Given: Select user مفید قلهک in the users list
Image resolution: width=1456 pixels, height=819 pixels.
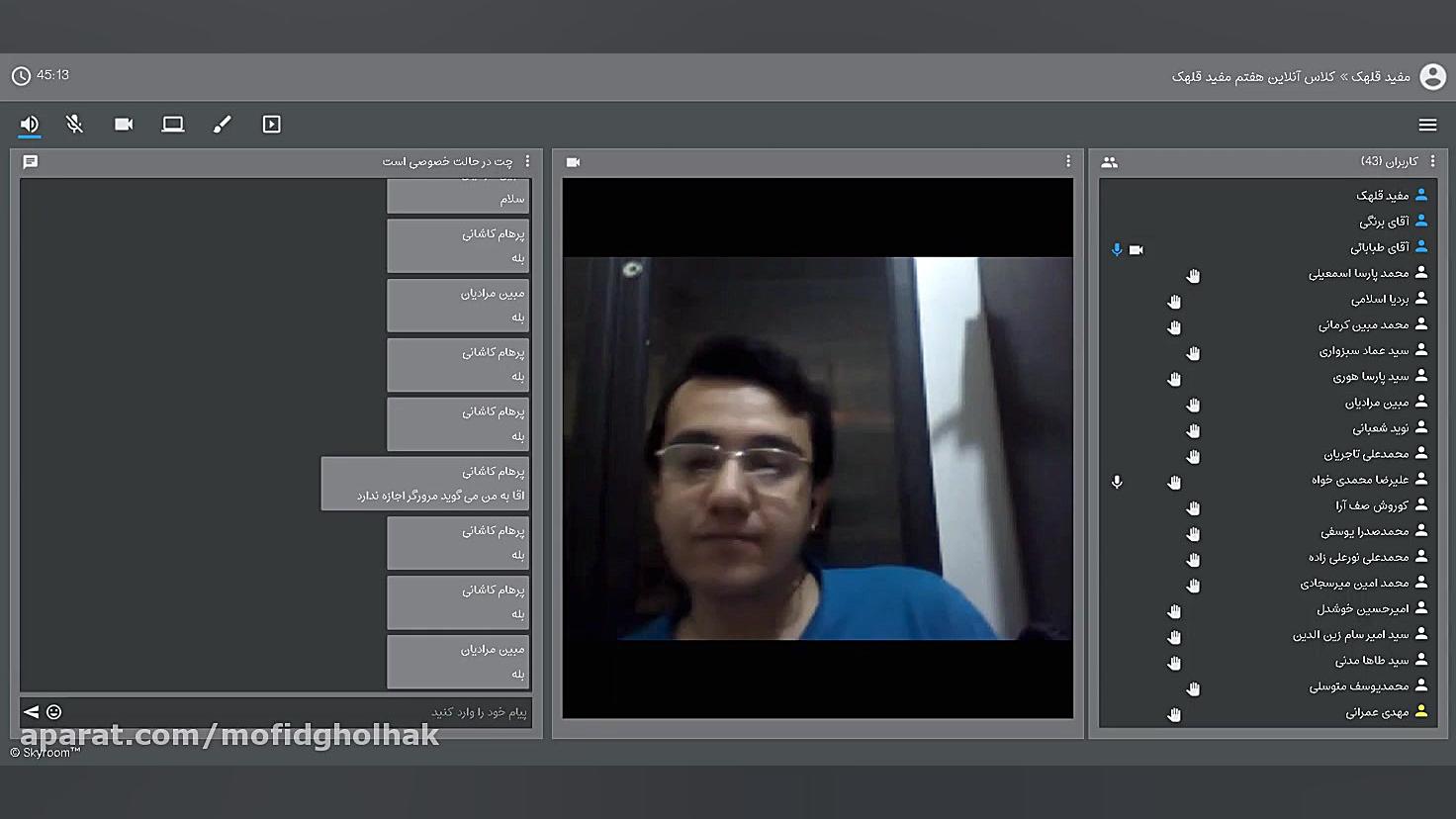Looking at the screenshot, I should [x=1267, y=195].
